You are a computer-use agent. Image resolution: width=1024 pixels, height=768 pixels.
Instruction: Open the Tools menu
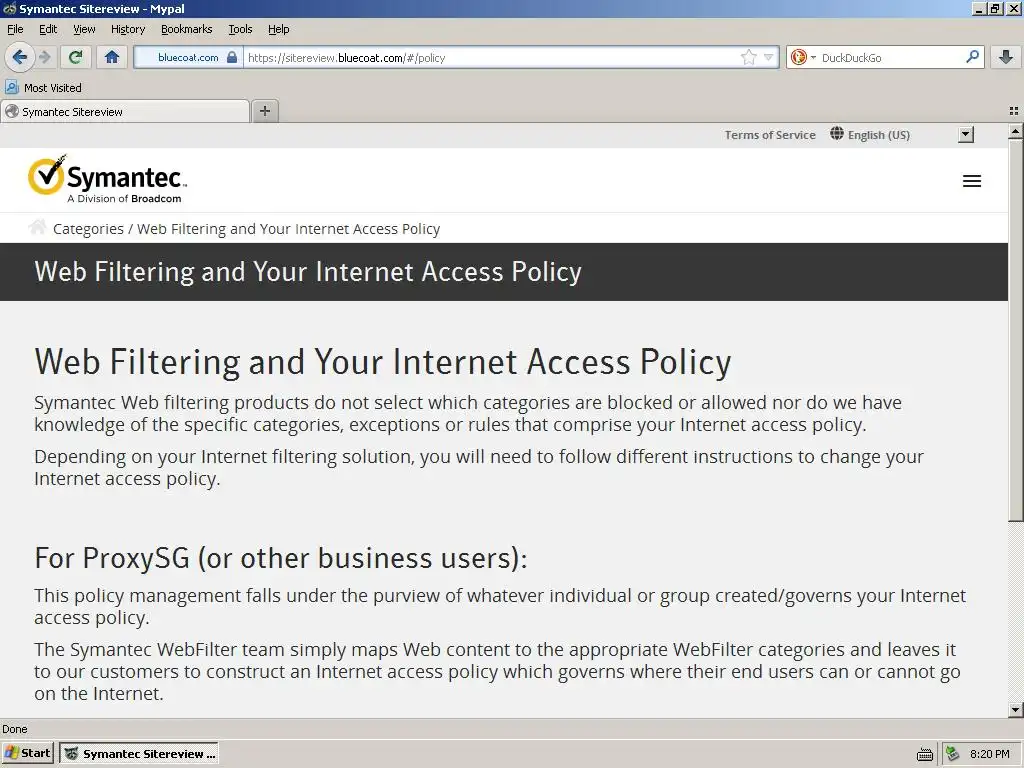coord(240,29)
